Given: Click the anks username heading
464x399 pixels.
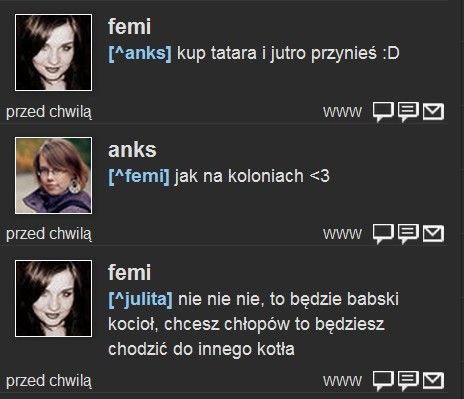Looking at the screenshot, I should point(132,150).
